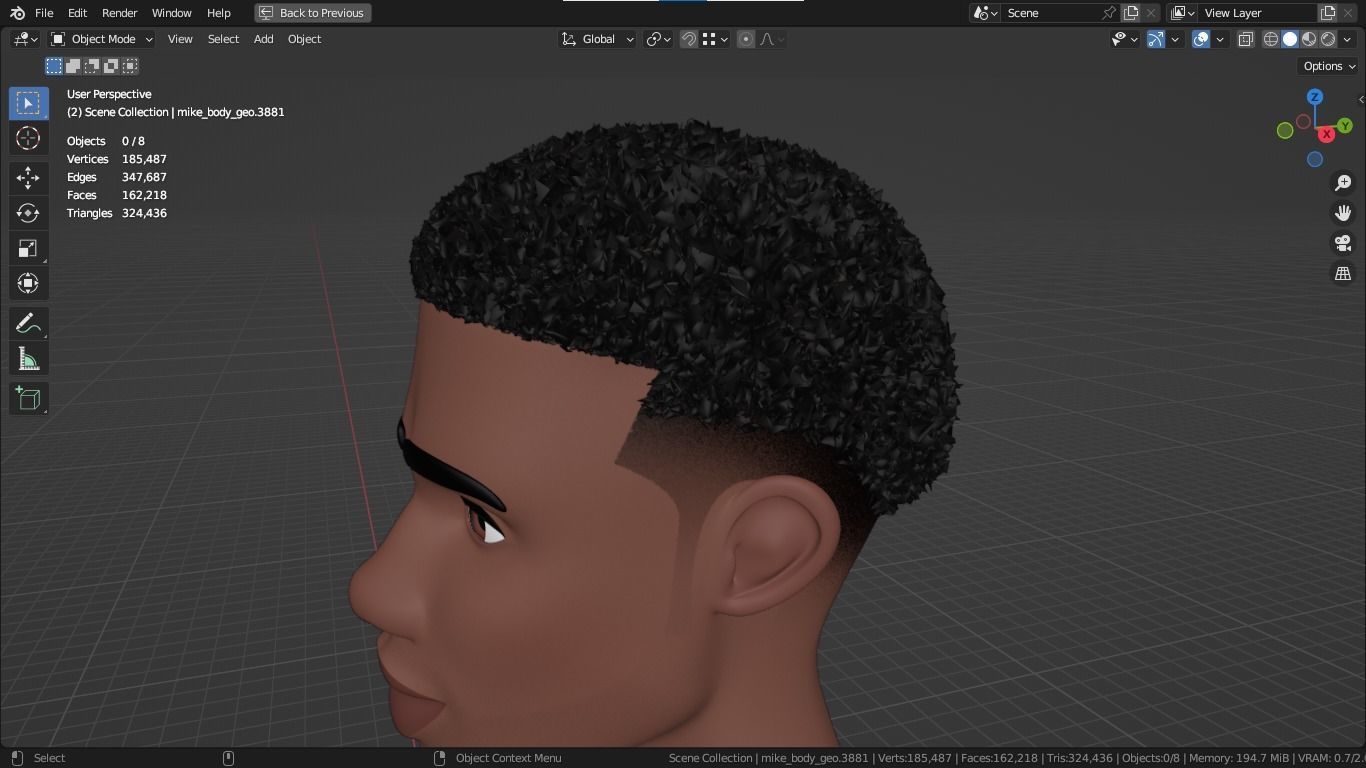Open snapping options dropdown

pos(714,39)
